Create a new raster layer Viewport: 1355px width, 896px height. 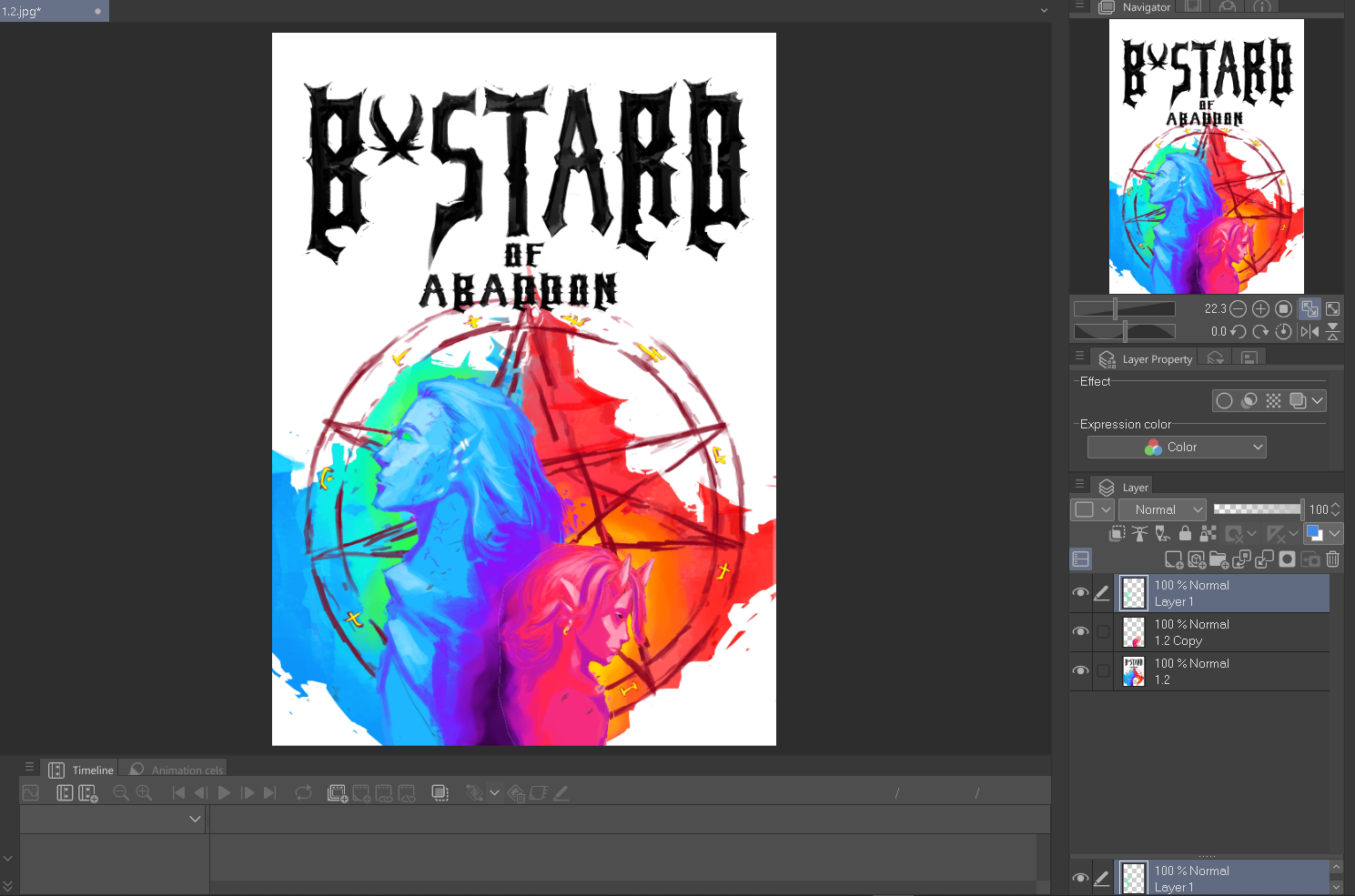1173,559
